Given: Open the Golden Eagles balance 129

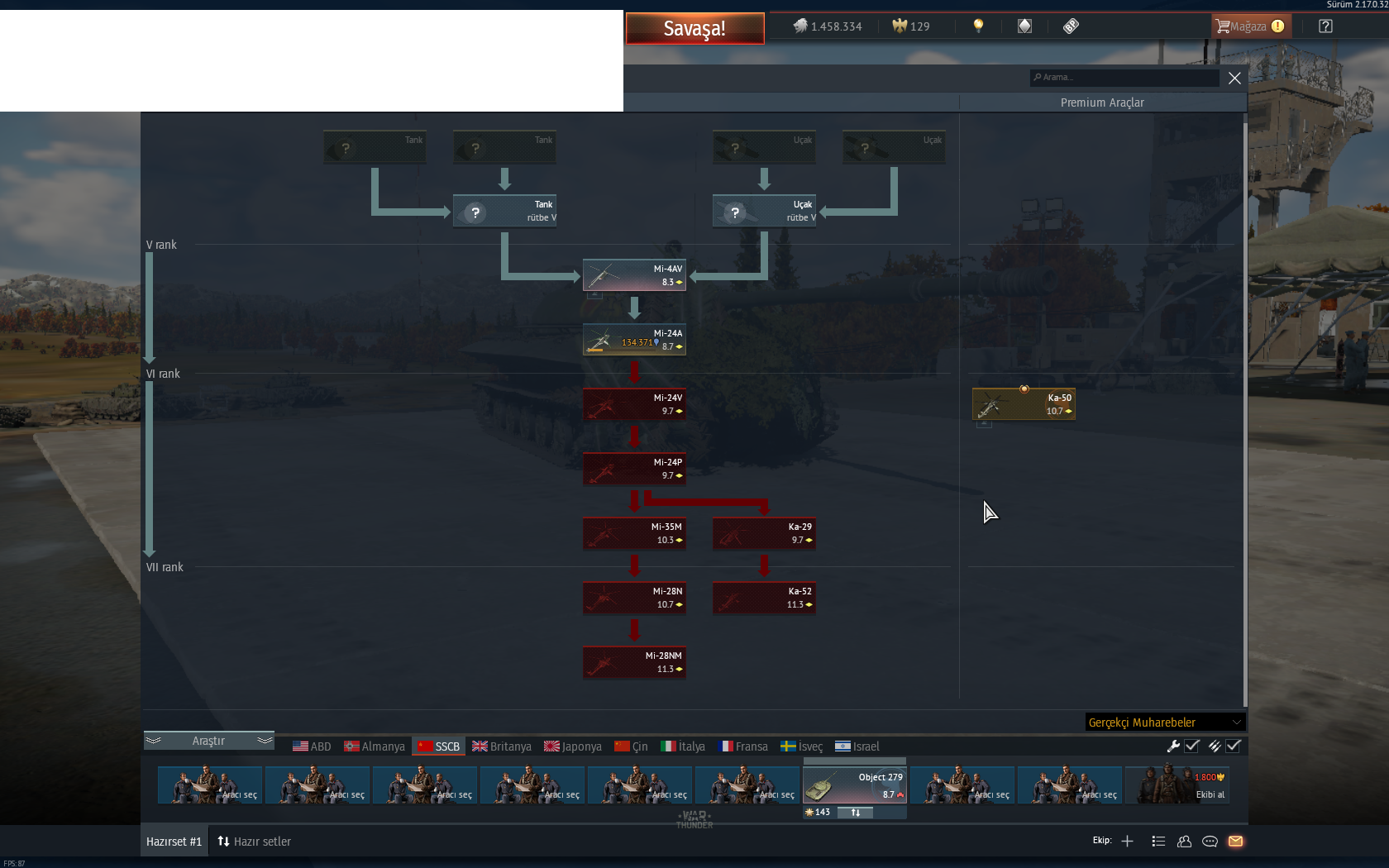Looking at the screenshot, I should [x=911, y=26].
